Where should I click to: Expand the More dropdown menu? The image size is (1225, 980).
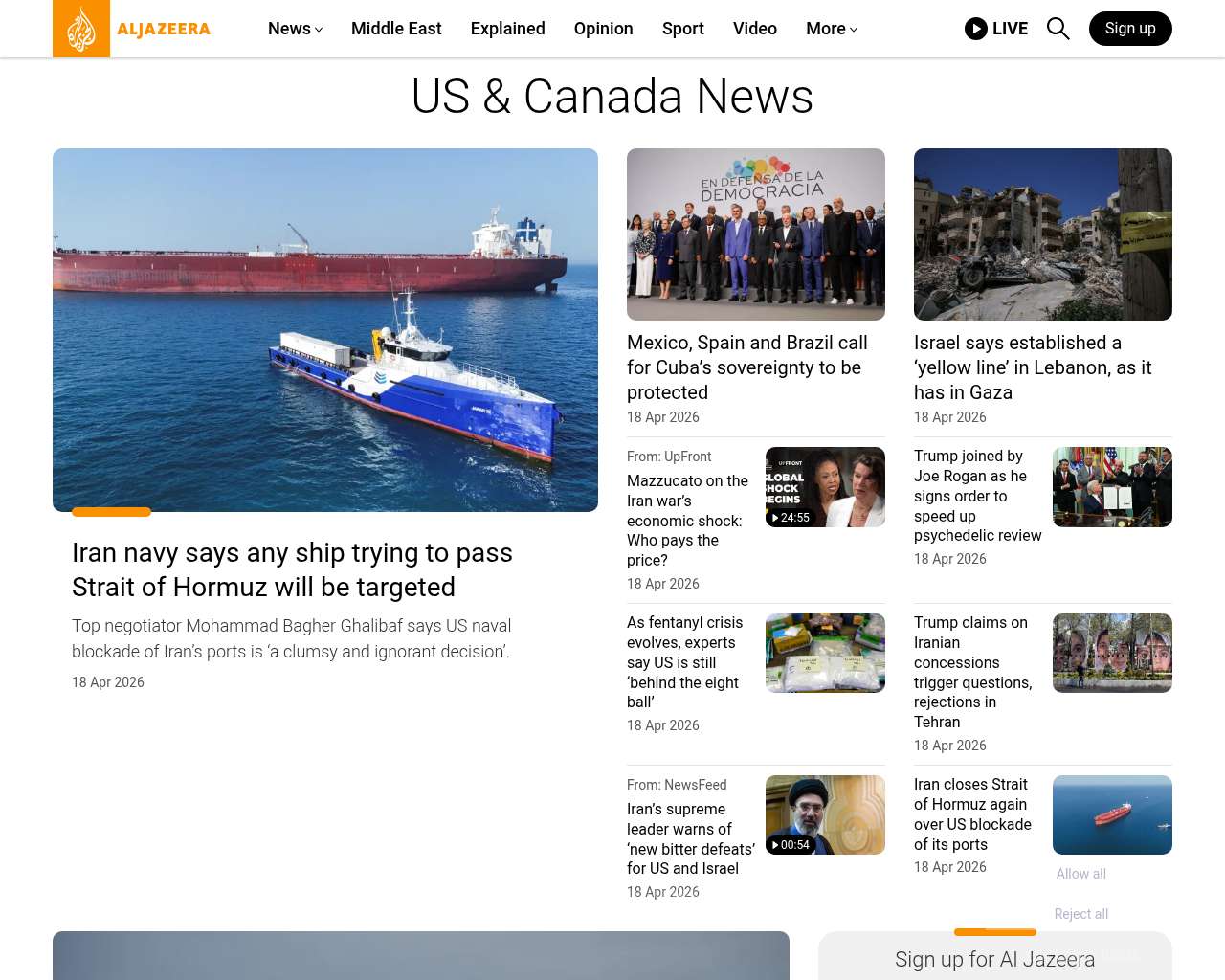tap(831, 29)
